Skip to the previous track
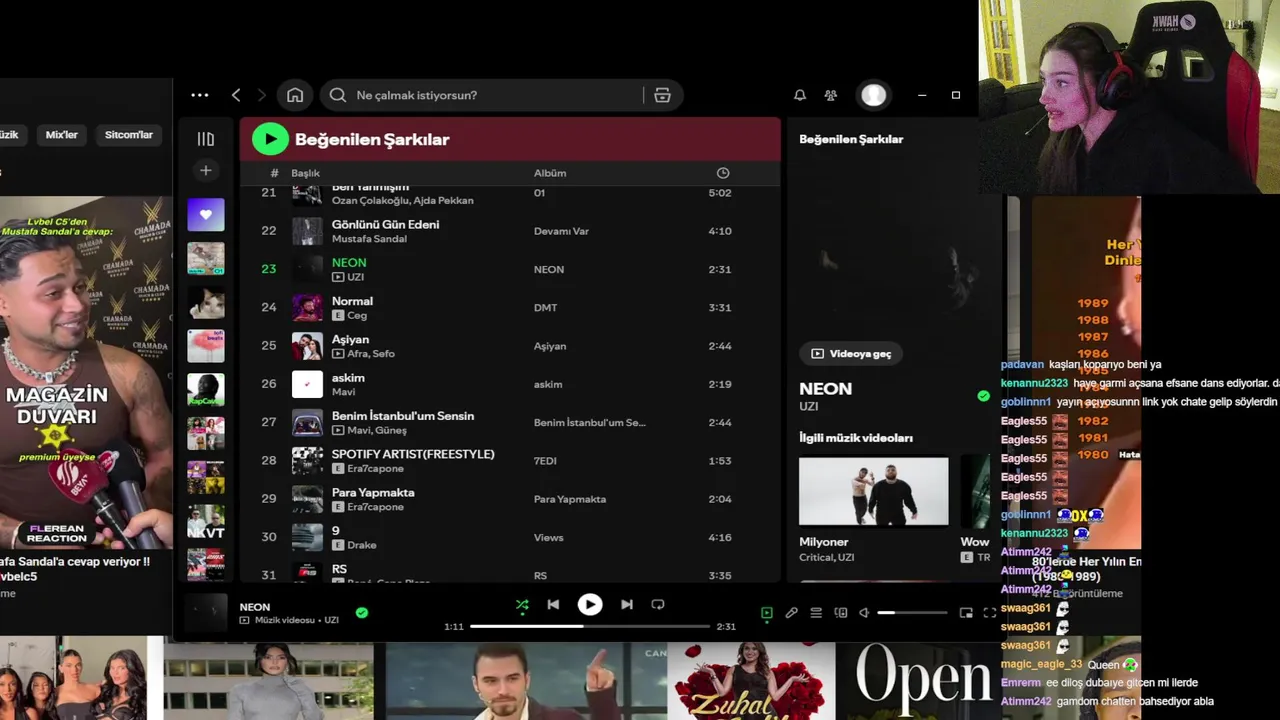Screen dimensions: 1280x720 [x=553, y=604]
